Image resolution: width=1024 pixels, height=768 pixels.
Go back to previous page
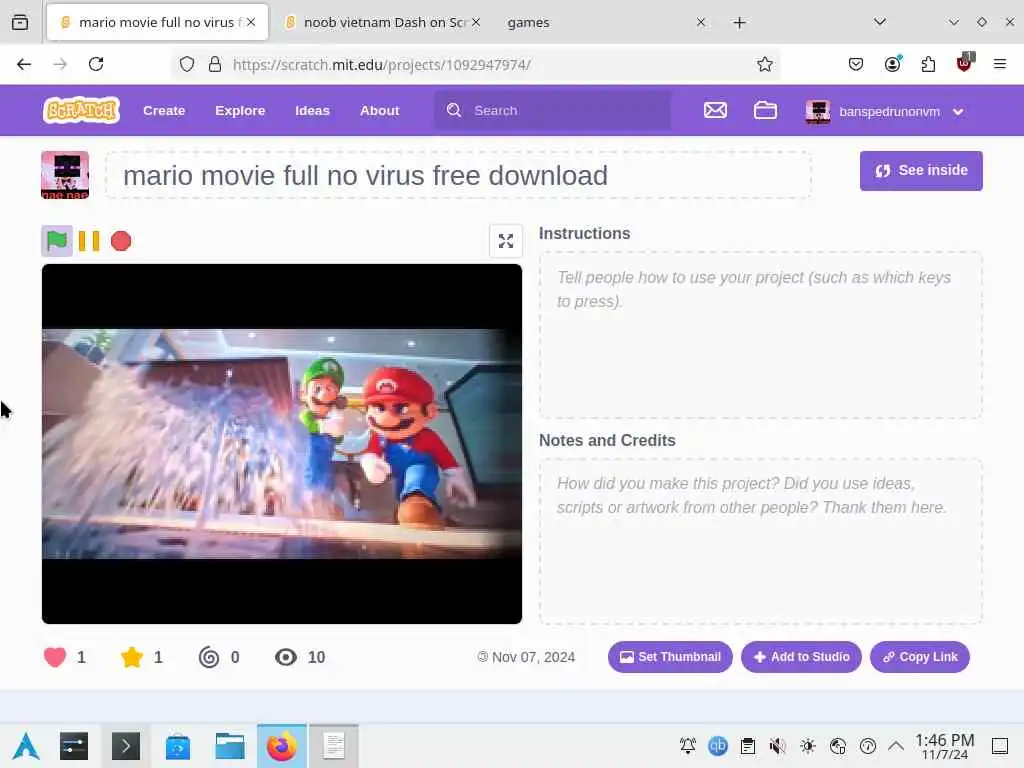(x=24, y=64)
